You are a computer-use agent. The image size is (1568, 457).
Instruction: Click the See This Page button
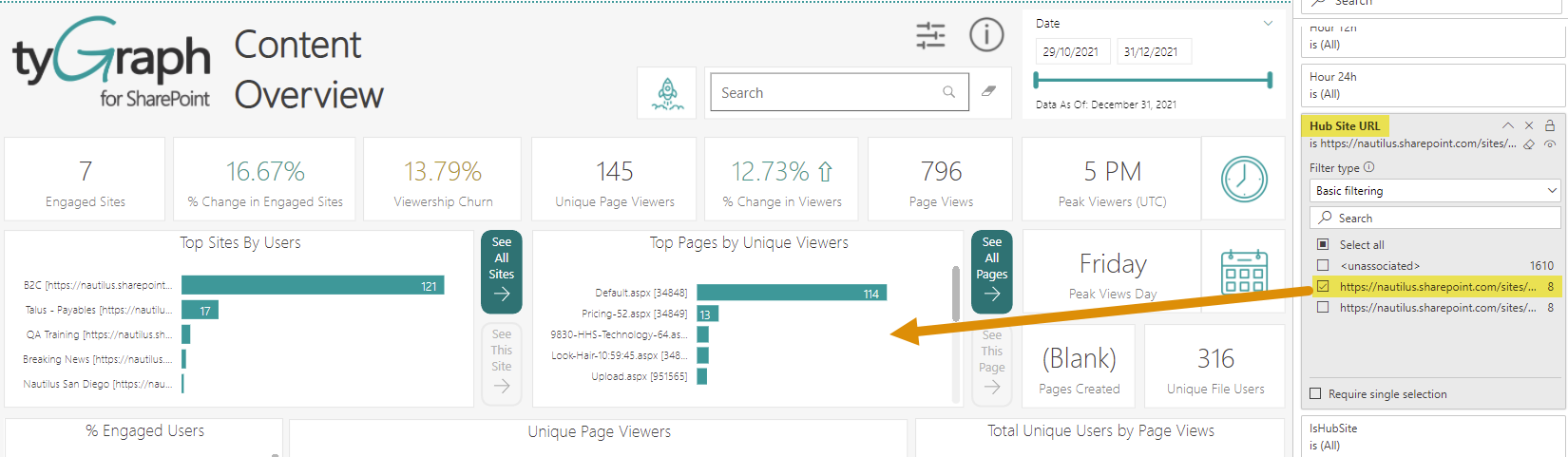point(992,365)
